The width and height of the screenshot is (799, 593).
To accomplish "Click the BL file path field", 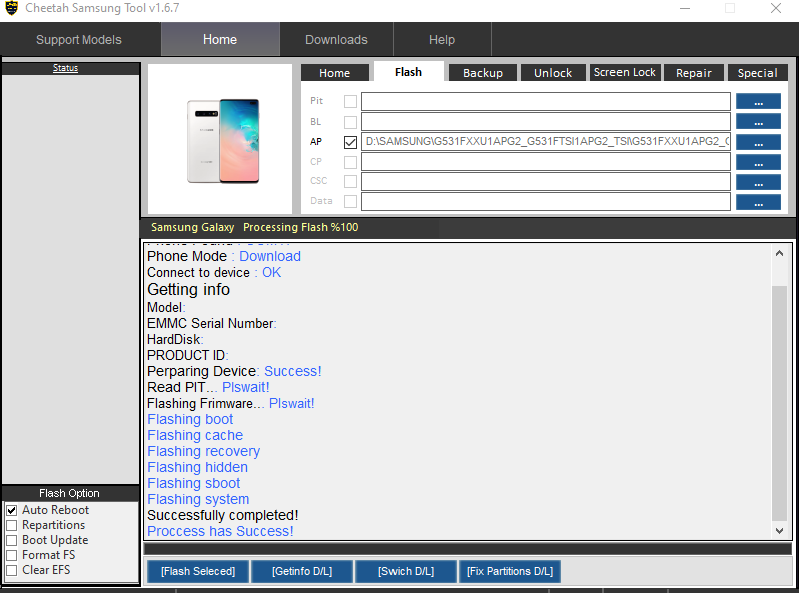I will pyautogui.click(x=546, y=122).
